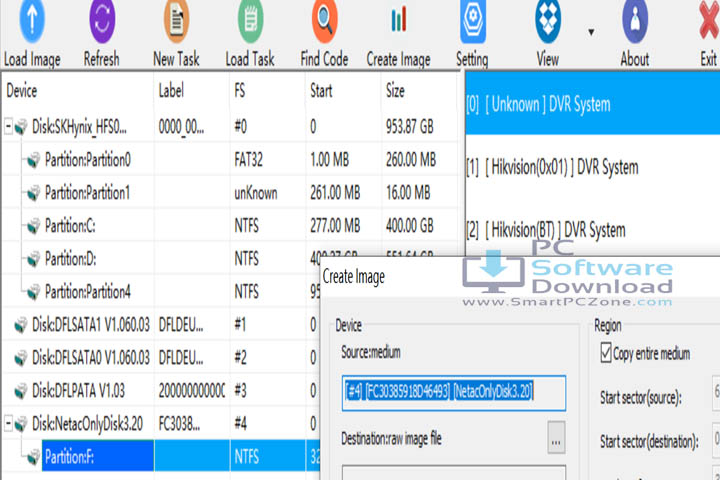
Task: Toggle the Copy entire medium checkbox
Action: tap(606, 353)
